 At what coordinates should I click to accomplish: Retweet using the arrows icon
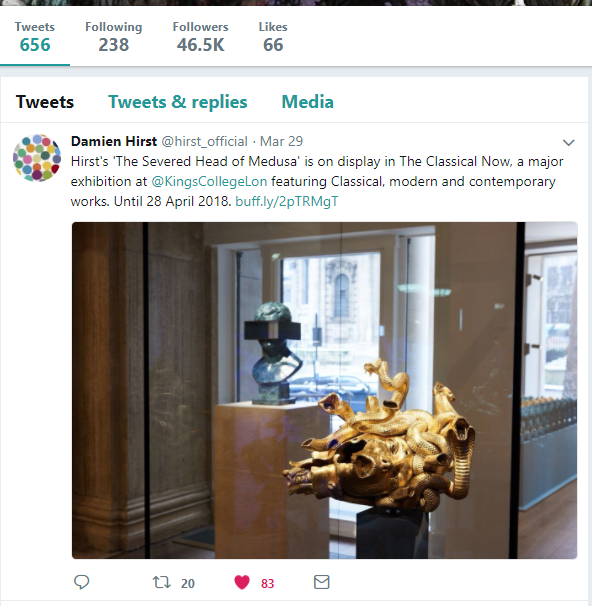coord(162,582)
